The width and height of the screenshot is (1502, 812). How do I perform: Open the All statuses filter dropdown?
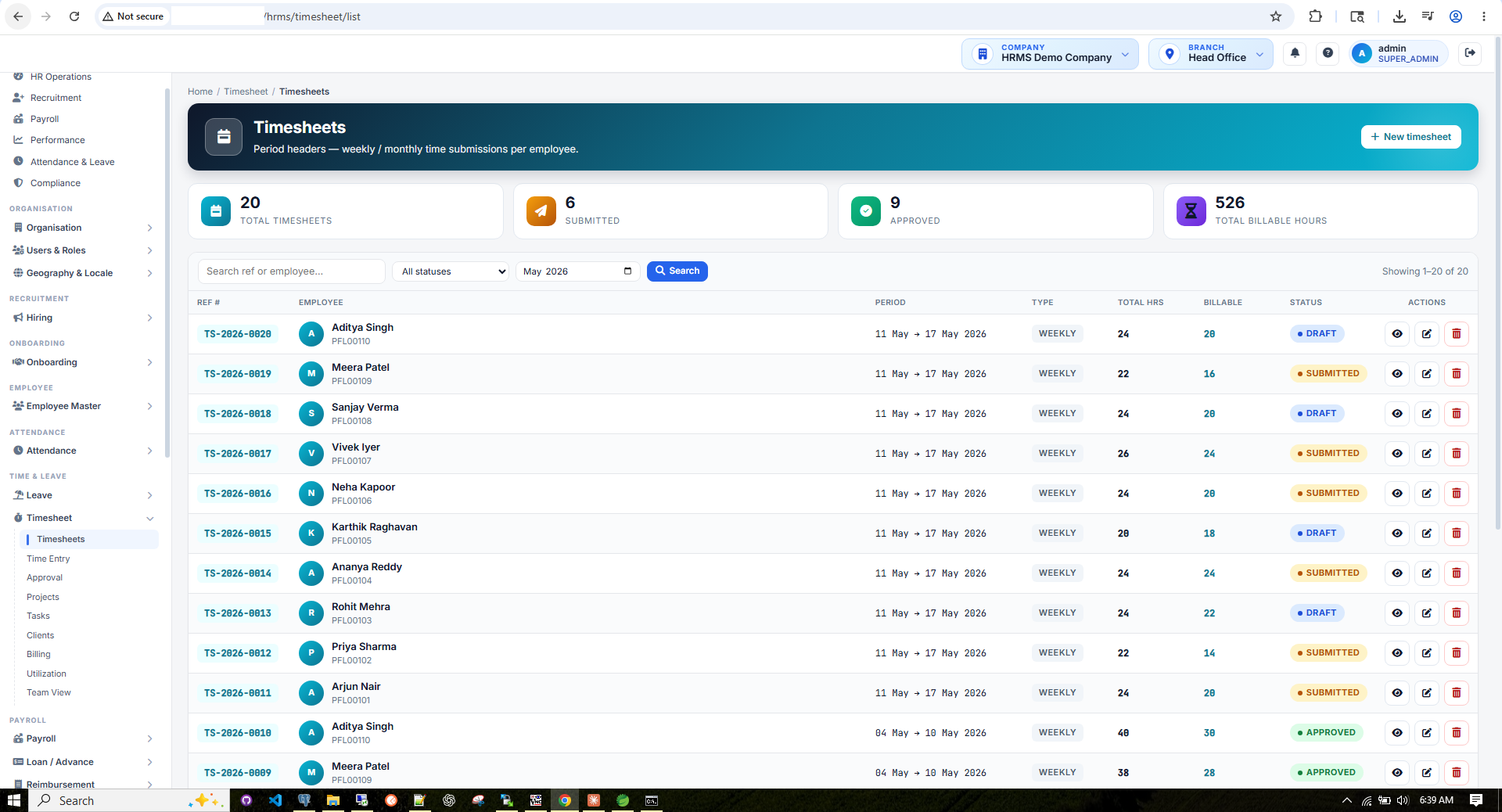pos(451,271)
